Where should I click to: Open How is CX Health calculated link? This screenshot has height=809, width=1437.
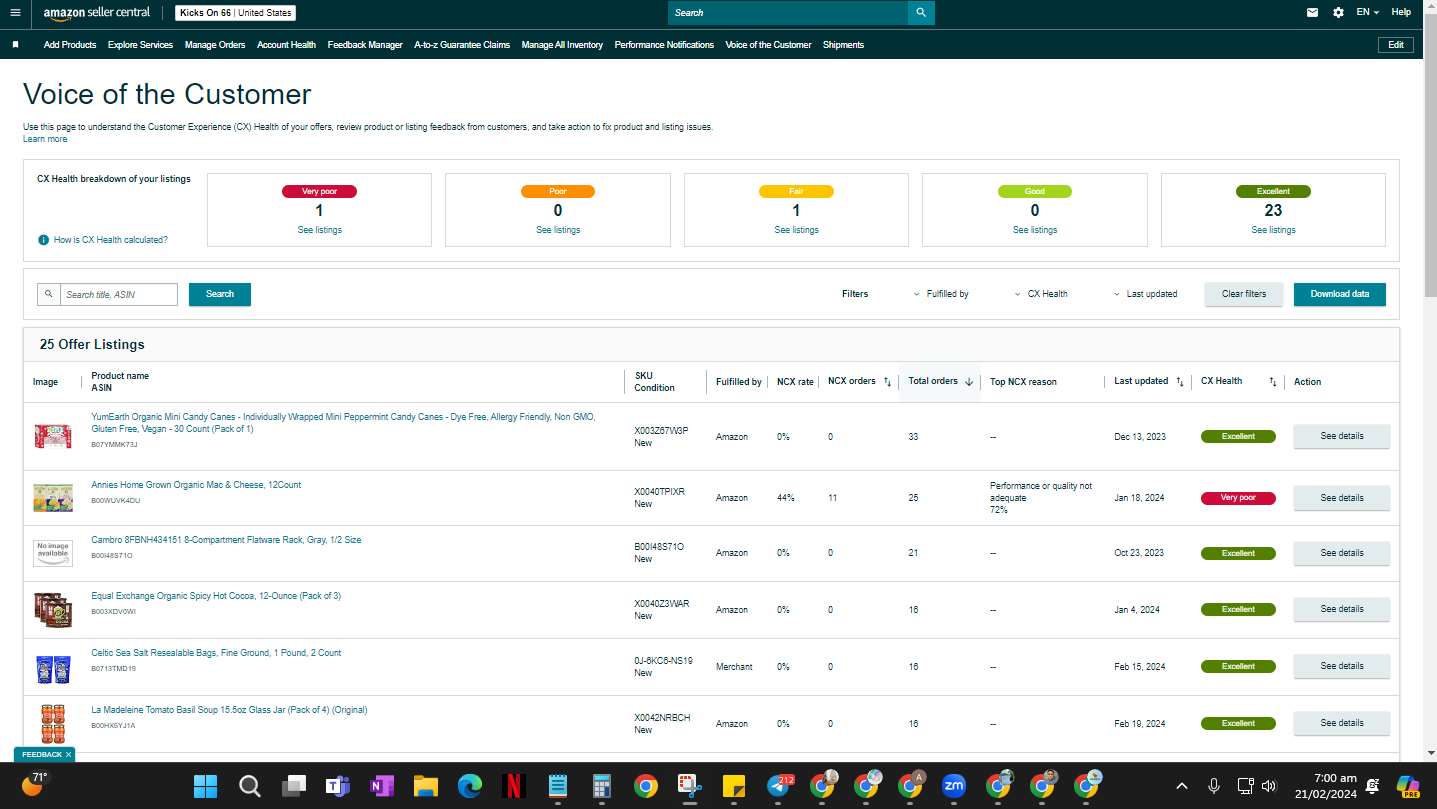(x=111, y=240)
